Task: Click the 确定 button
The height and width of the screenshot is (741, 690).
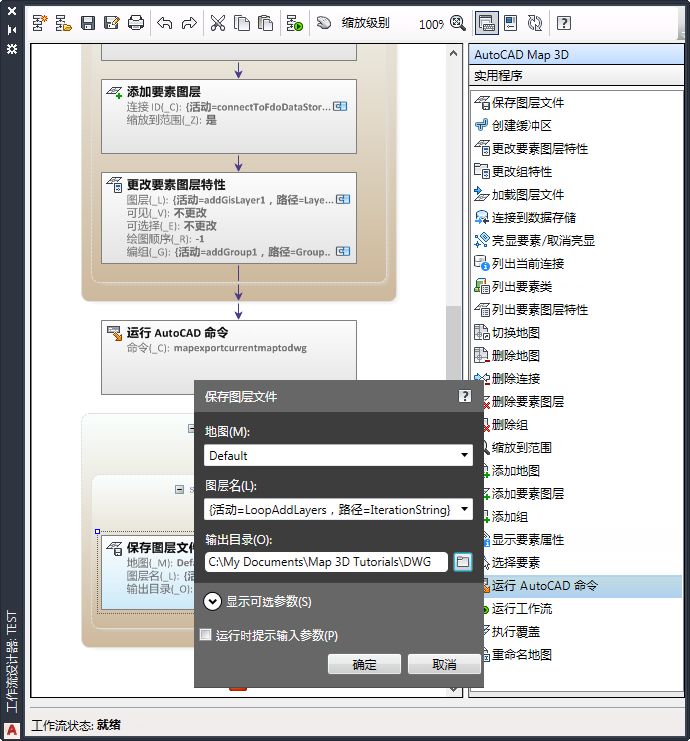Action: 364,664
